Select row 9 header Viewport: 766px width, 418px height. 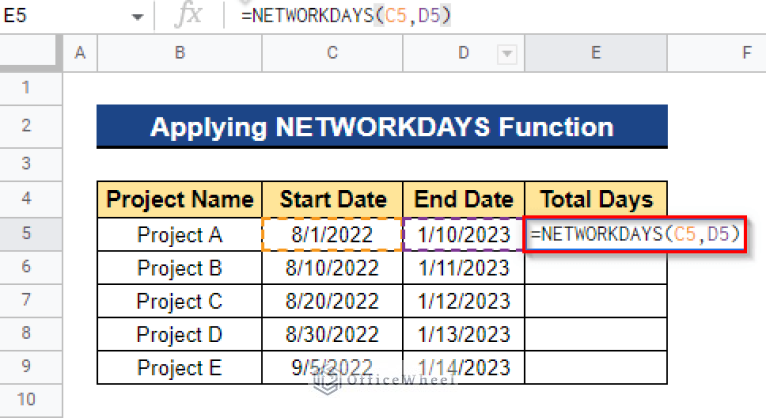click(31, 367)
